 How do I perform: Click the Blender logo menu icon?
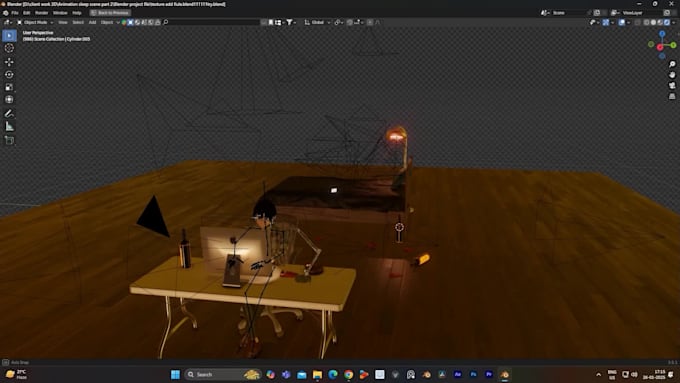pyautogui.click(x=6, y=13)
